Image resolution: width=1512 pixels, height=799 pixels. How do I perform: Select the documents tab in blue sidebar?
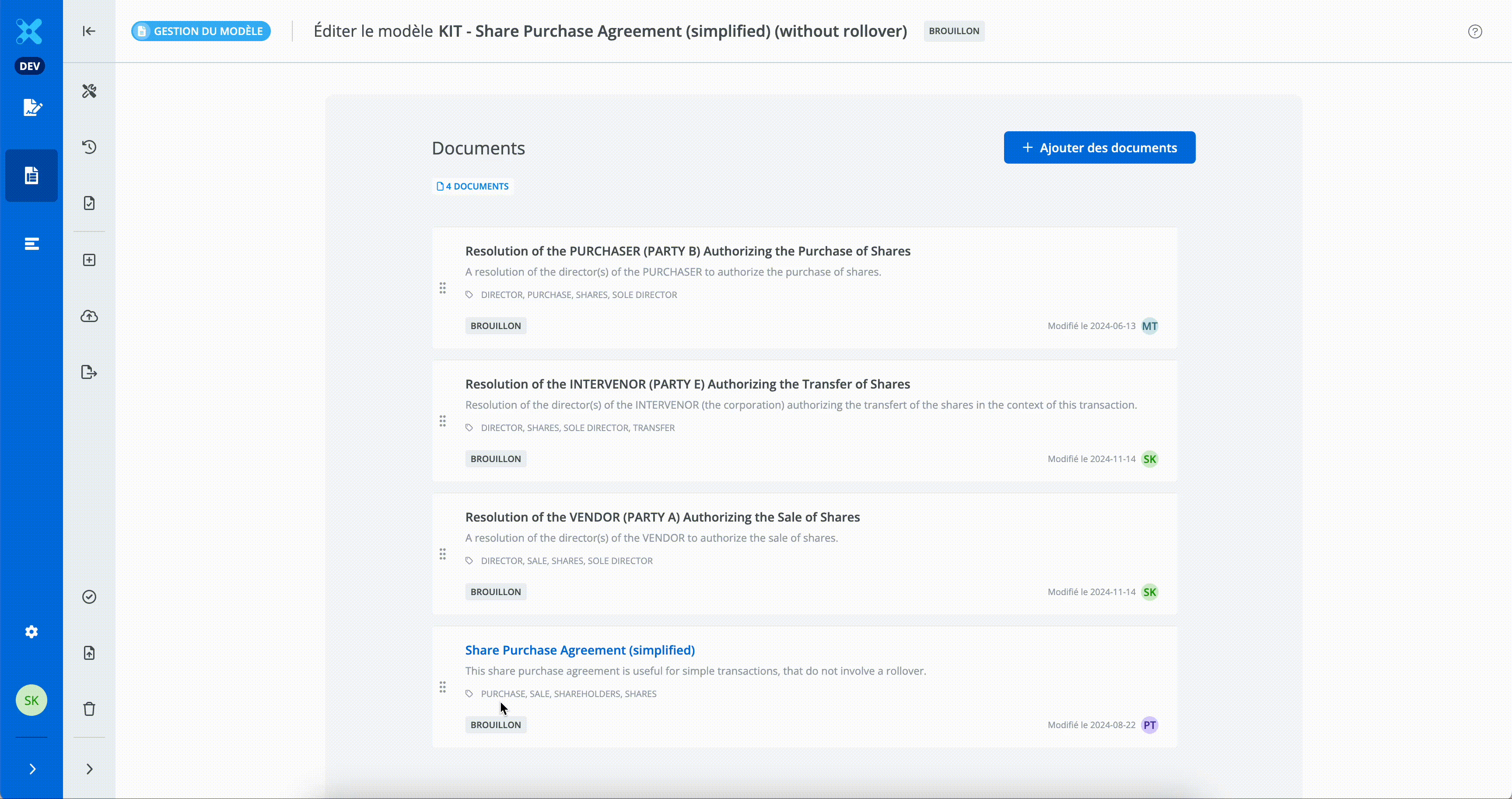[x=31, y=175]
